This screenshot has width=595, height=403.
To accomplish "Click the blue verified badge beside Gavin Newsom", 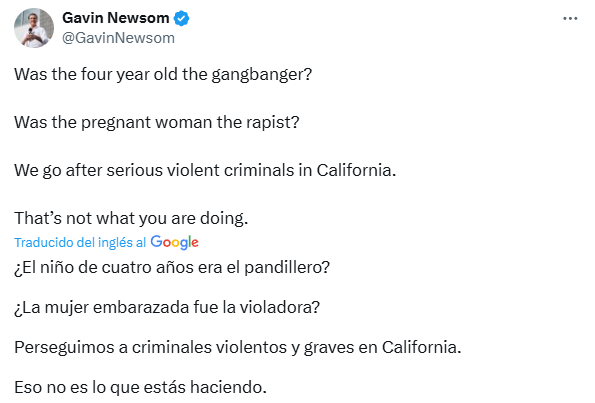I will tap(181, 18).
